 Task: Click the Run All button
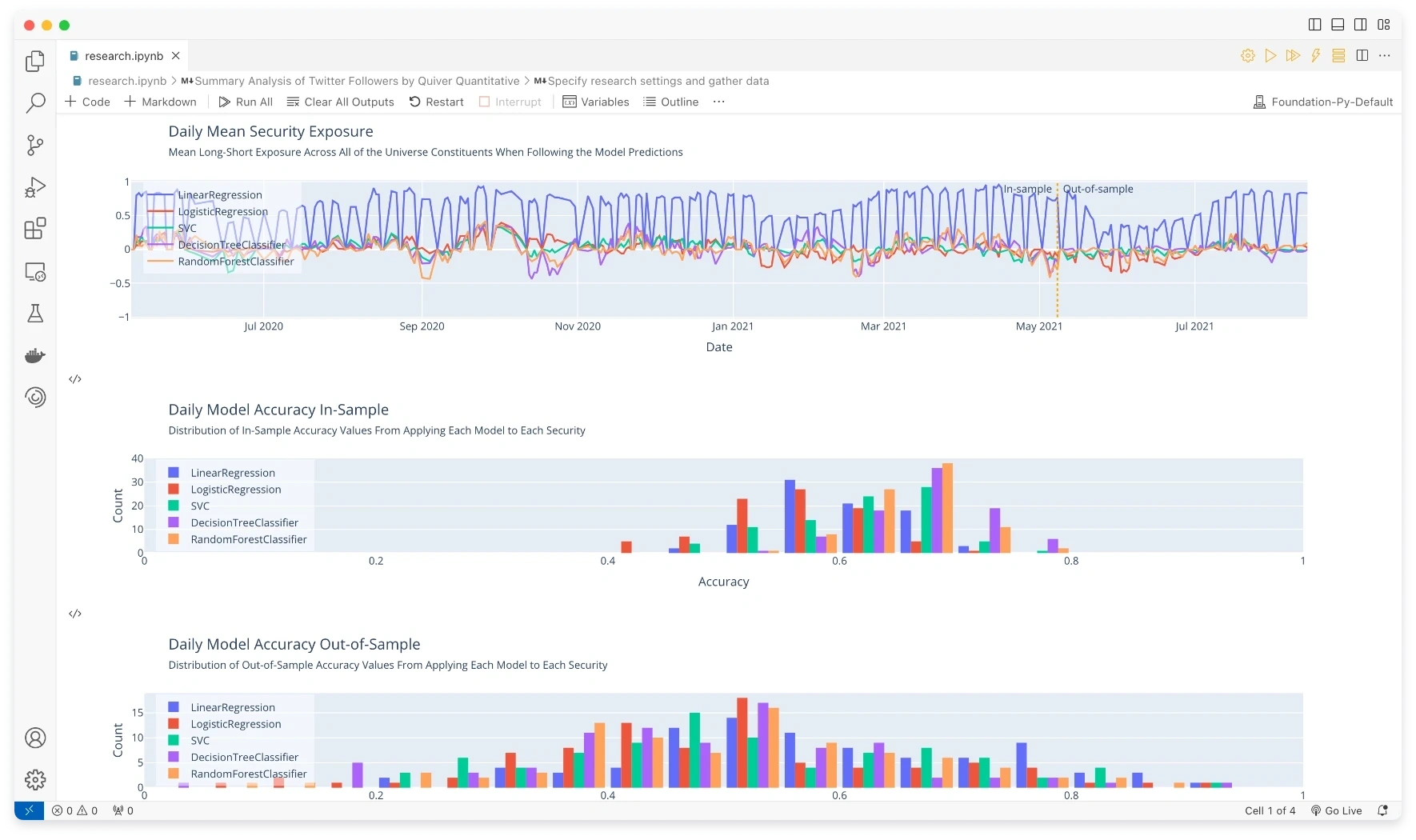pos(246,102)
